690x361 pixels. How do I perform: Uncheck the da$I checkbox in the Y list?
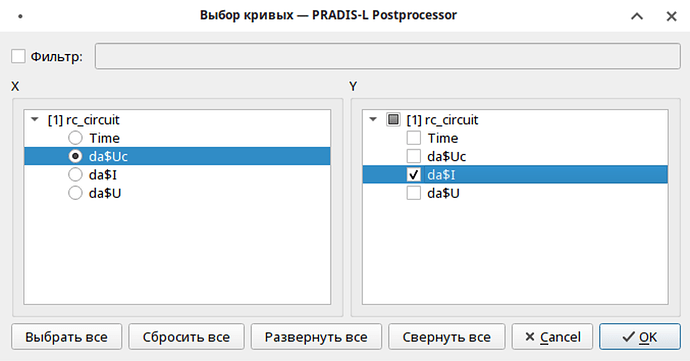click(x=414, y=175)
